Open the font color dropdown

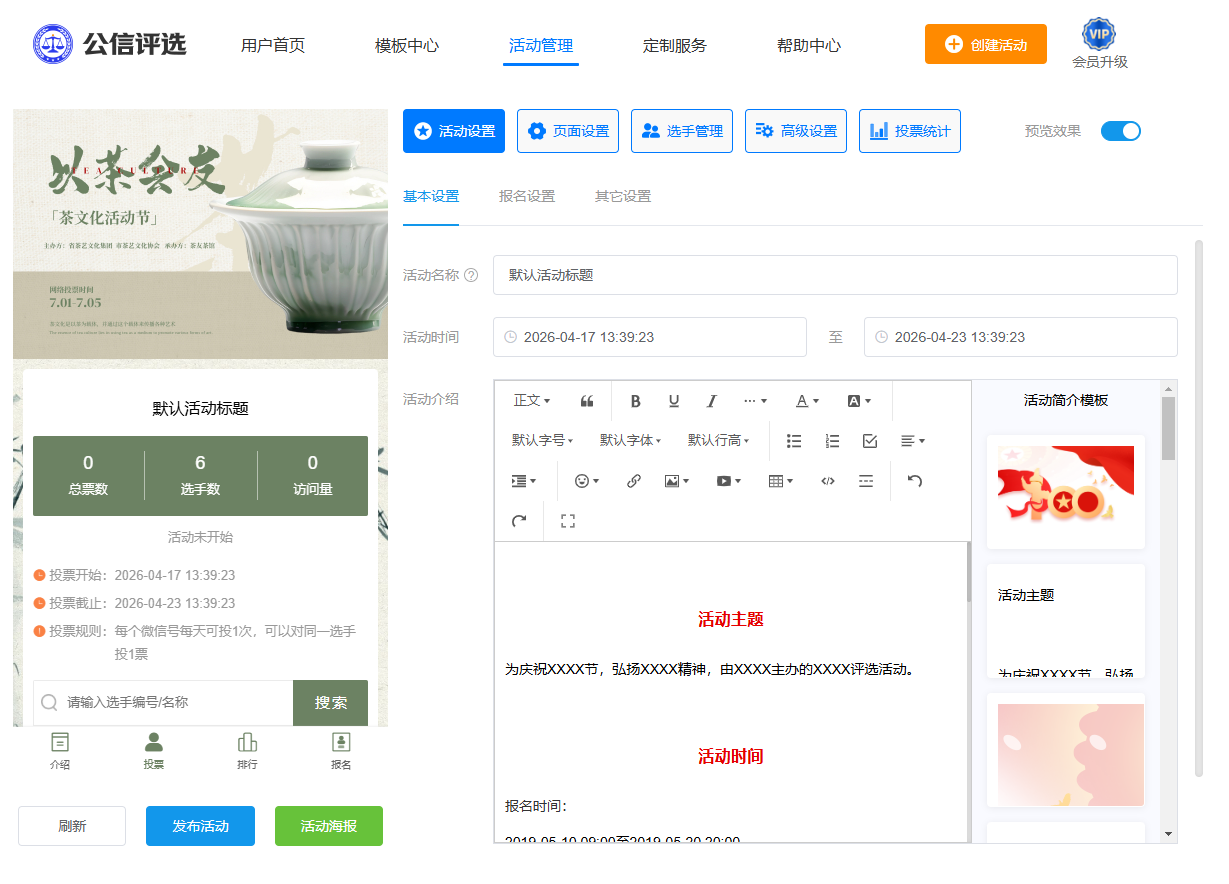tap(807, 401)
